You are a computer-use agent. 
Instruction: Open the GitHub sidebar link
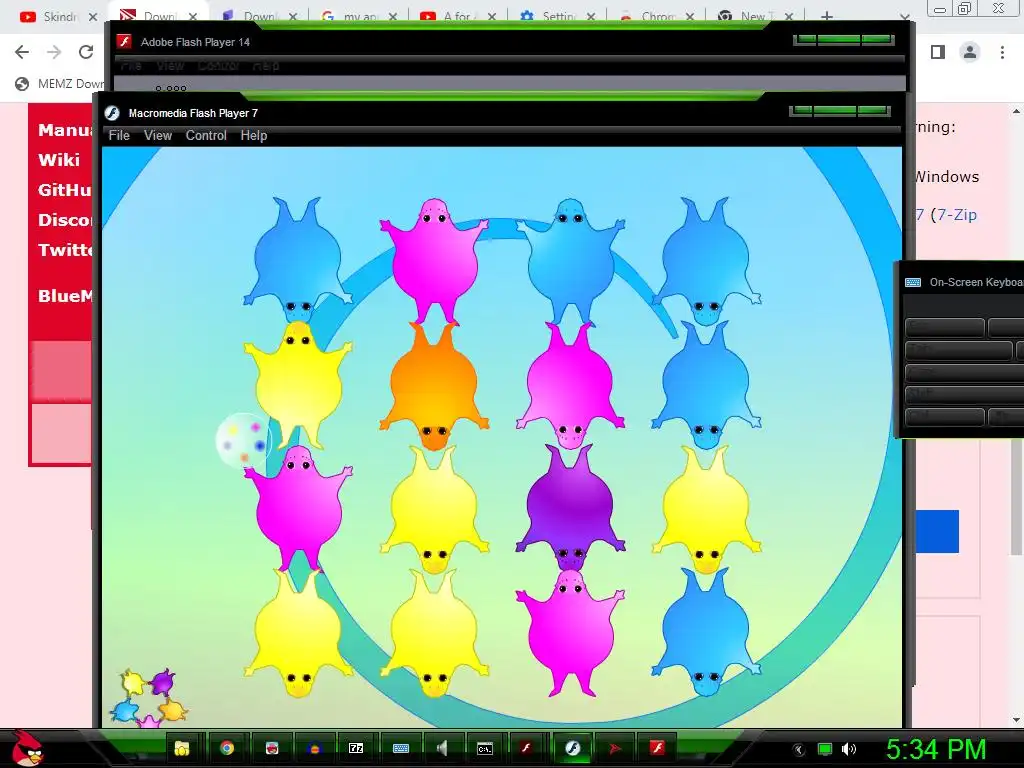coord(65,190)
